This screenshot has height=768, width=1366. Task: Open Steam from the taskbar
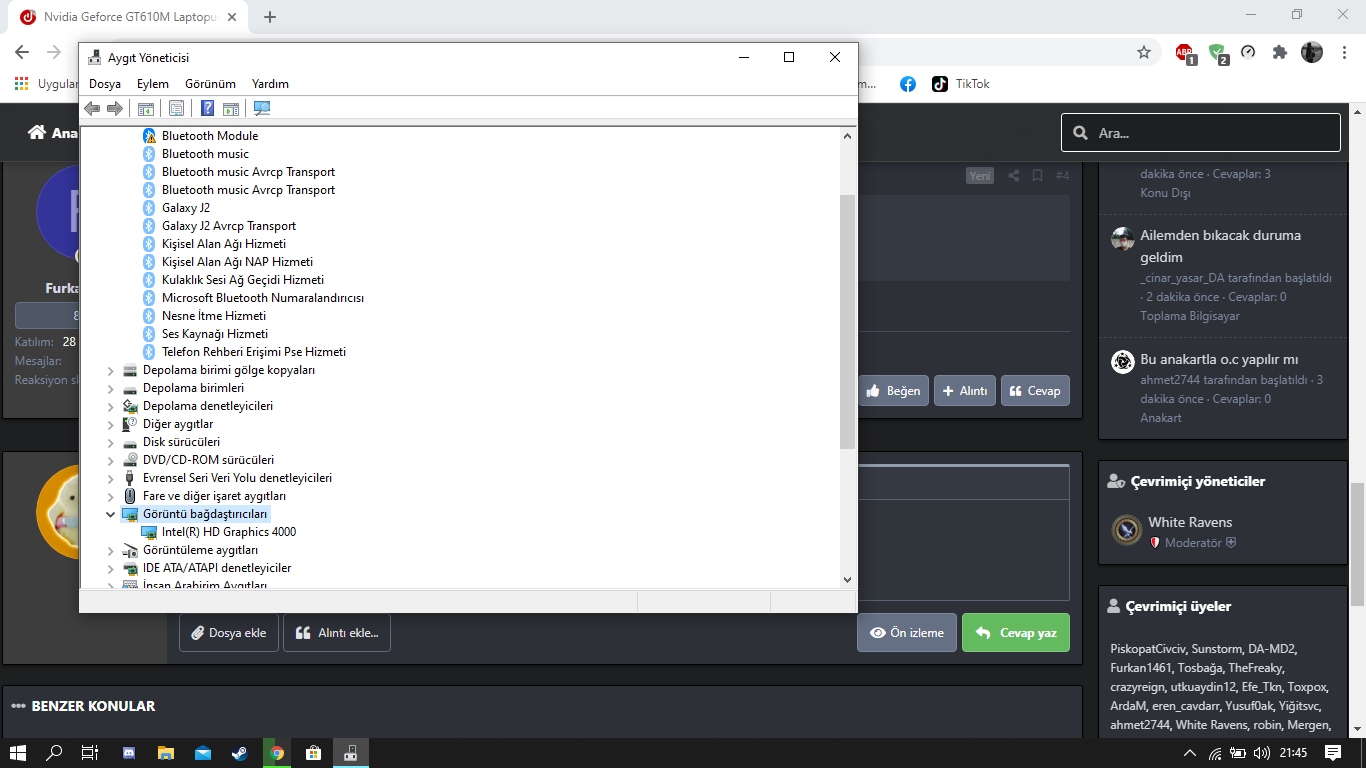[x=240, y=753]
